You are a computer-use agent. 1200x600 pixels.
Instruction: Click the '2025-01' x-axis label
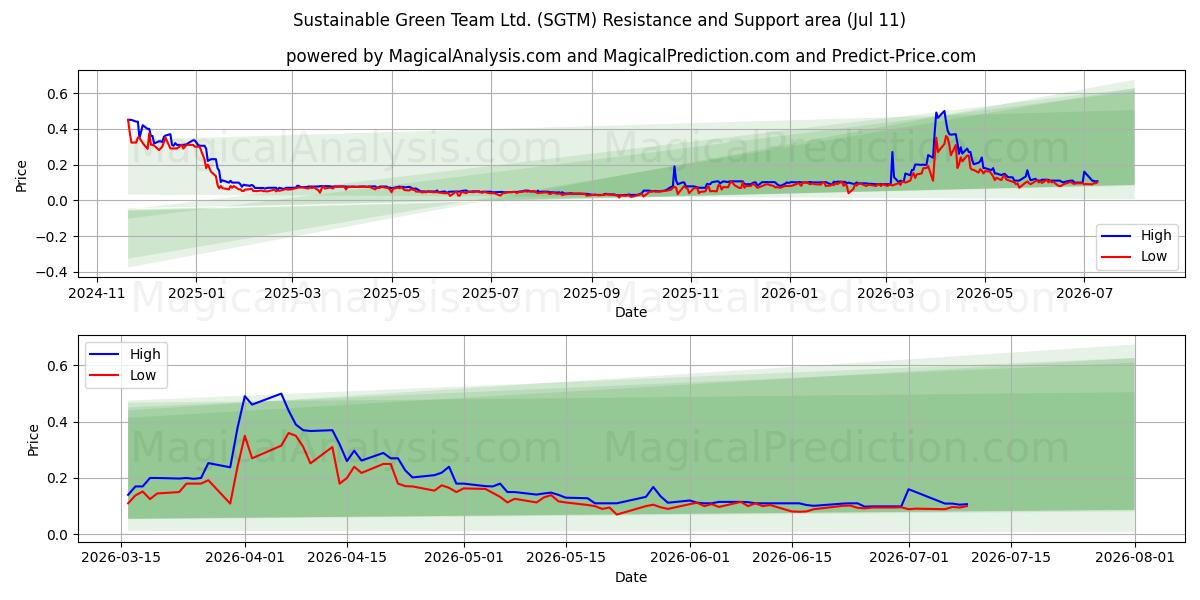195,294
